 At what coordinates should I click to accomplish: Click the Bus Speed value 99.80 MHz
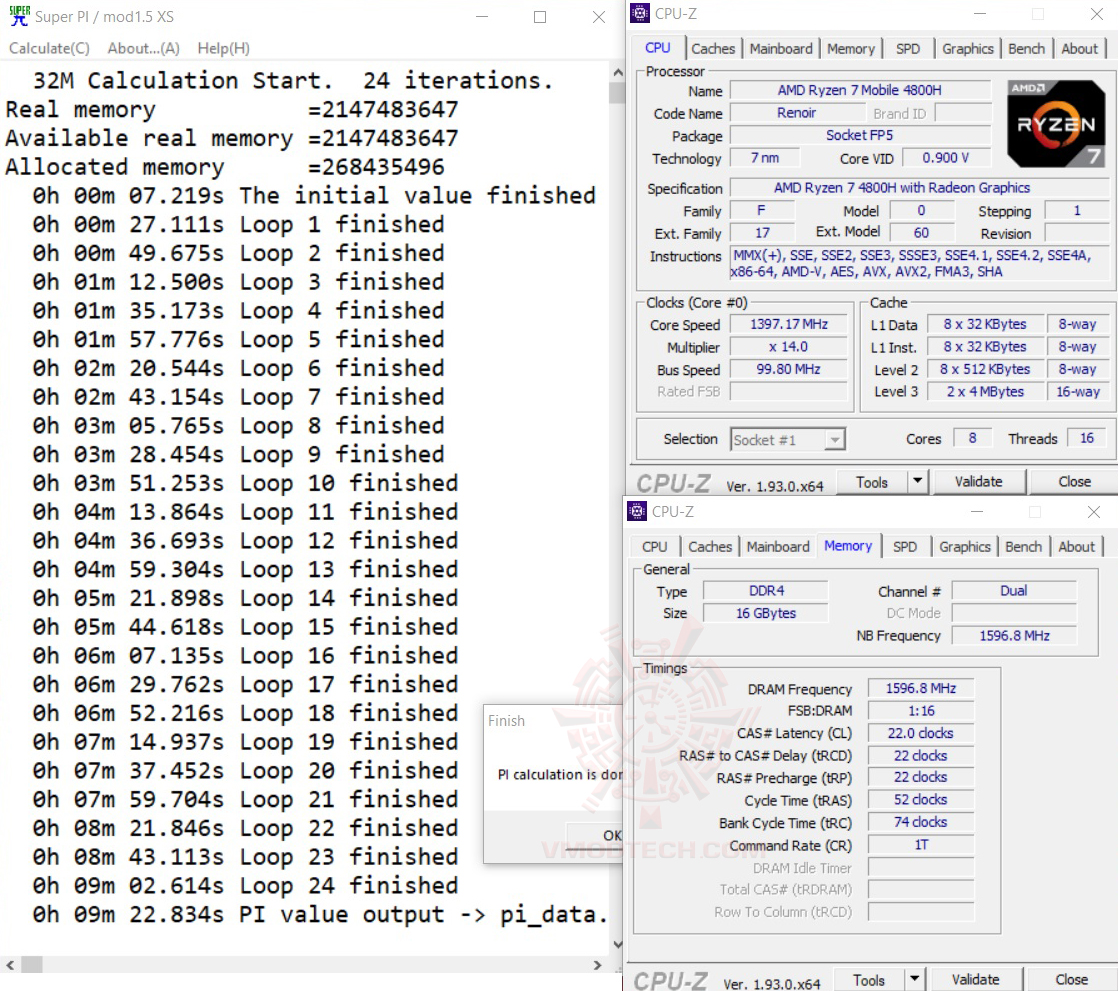[789, 369]
